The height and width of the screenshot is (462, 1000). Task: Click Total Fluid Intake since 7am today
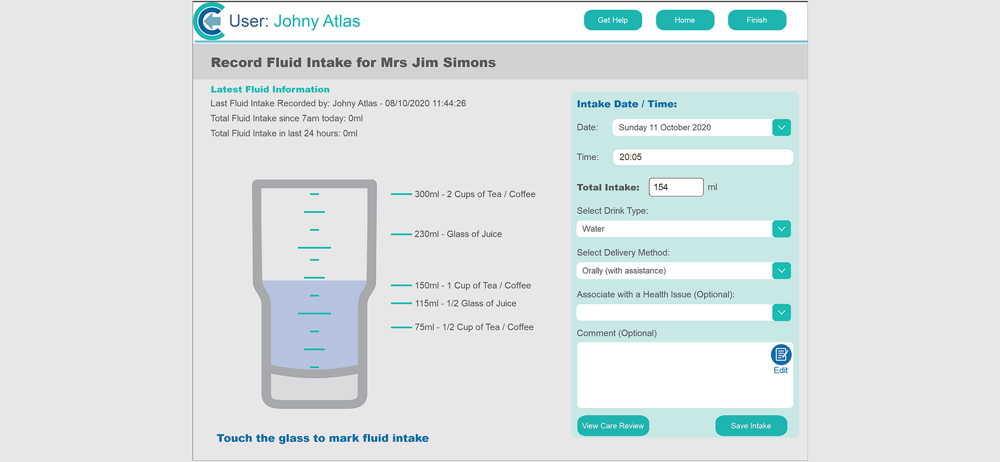[286, 118]
